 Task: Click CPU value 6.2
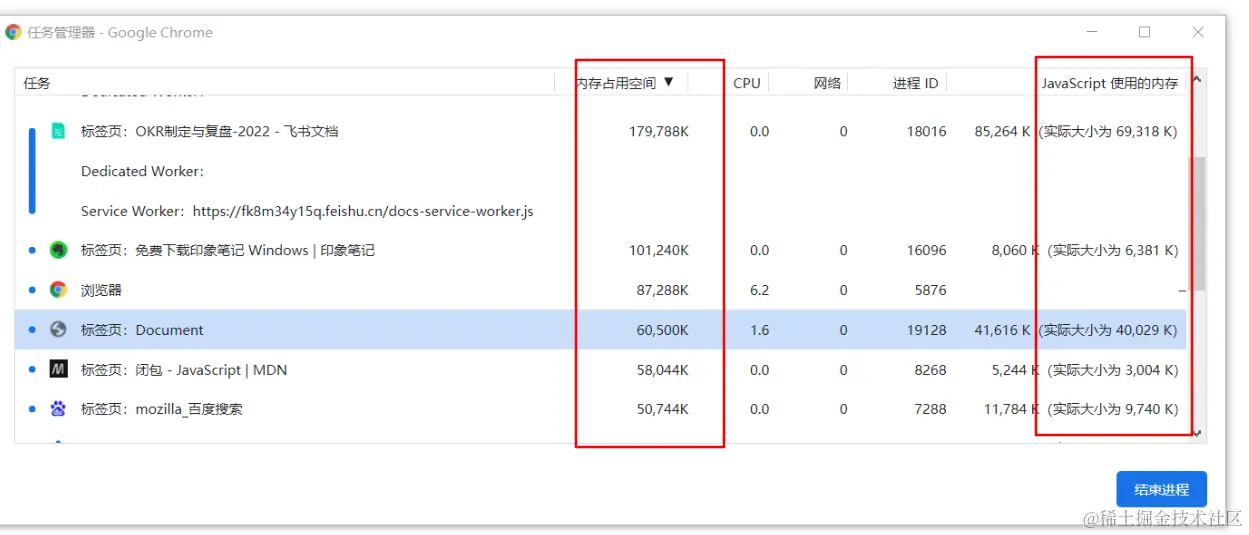click(759, 290)
